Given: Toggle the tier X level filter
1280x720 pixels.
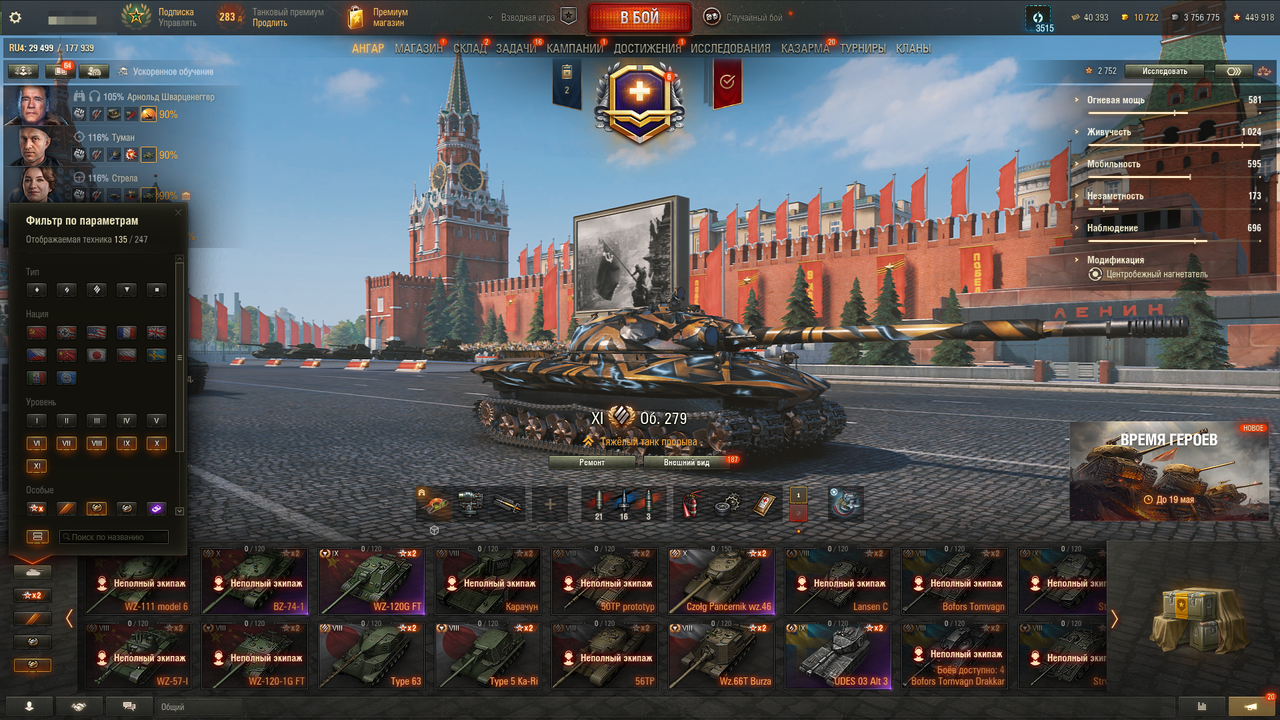Looking at the screenshot, I should [x=155, y=443].
